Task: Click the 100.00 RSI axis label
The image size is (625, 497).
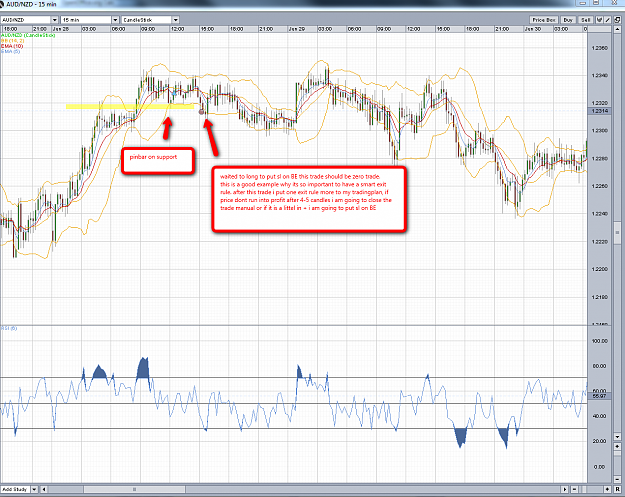Action: pos(600,341)
